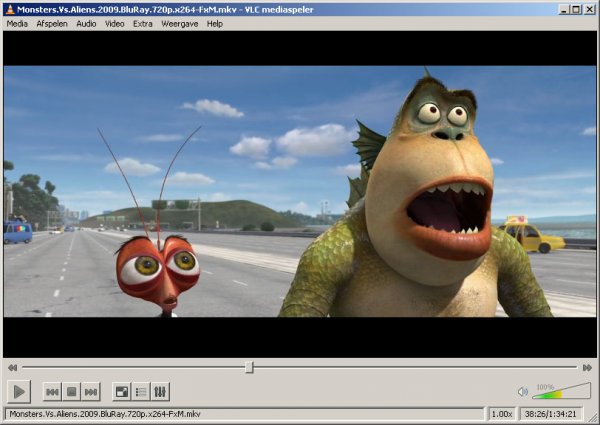
Task: Skip to the next media item
Action: tap(91, 392)
